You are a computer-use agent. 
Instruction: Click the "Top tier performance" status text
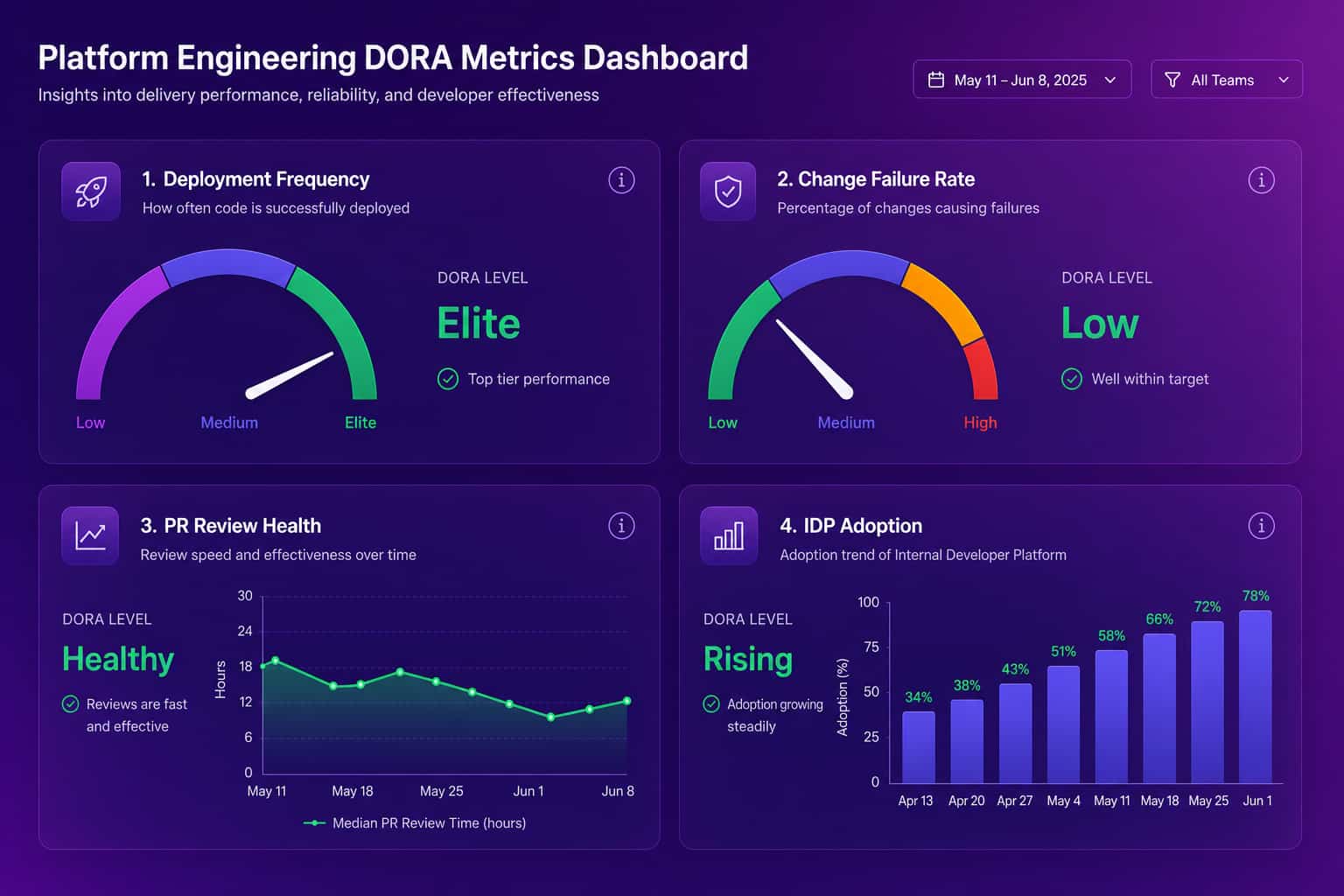pyautogui.click(x=539, y=379)
